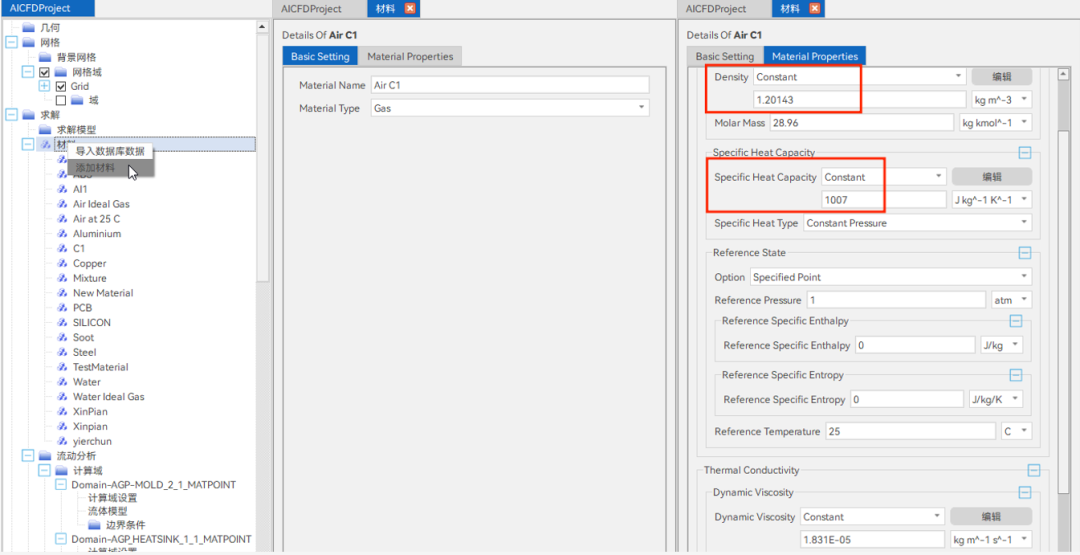Click the 域 folder icon
This screenshot has height=555, width=1080.
[77, 101]
